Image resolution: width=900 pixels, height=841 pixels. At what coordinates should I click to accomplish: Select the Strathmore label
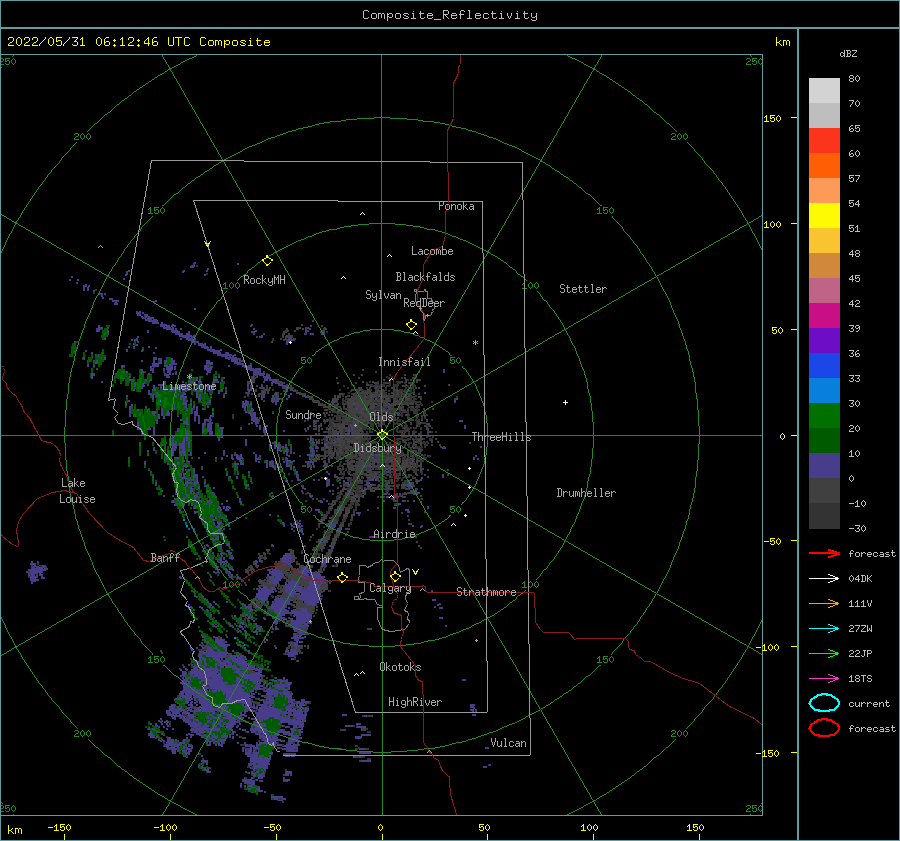486,592
